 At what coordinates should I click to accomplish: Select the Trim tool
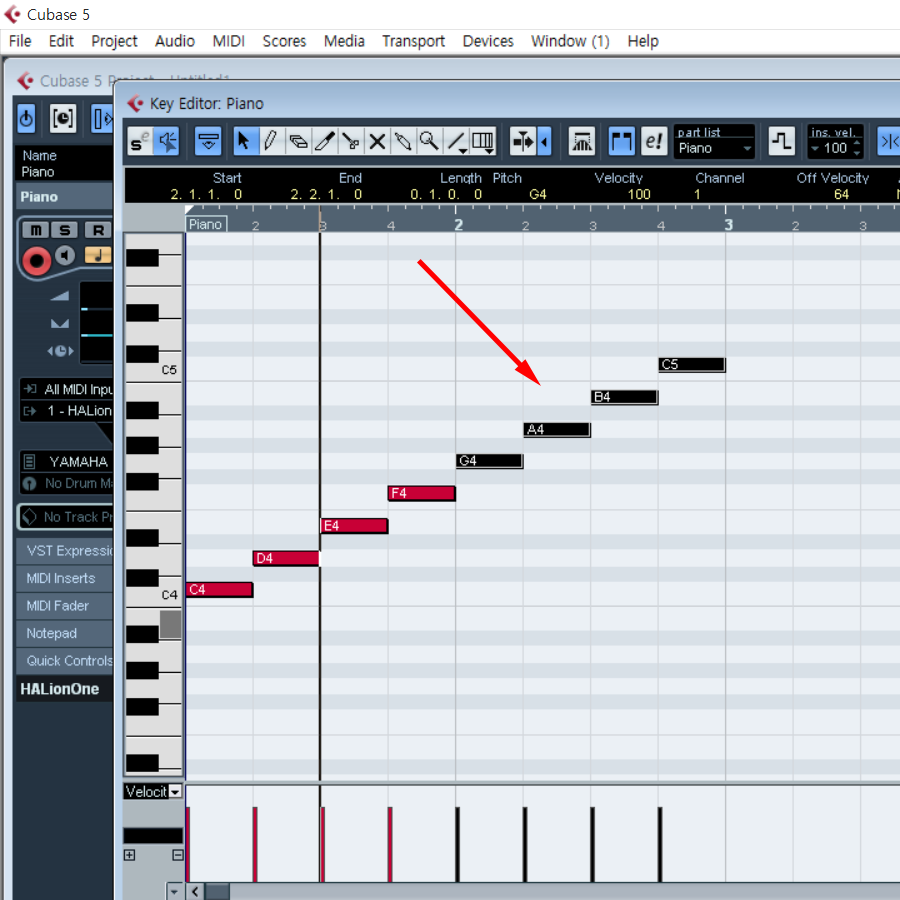(324, 141)
